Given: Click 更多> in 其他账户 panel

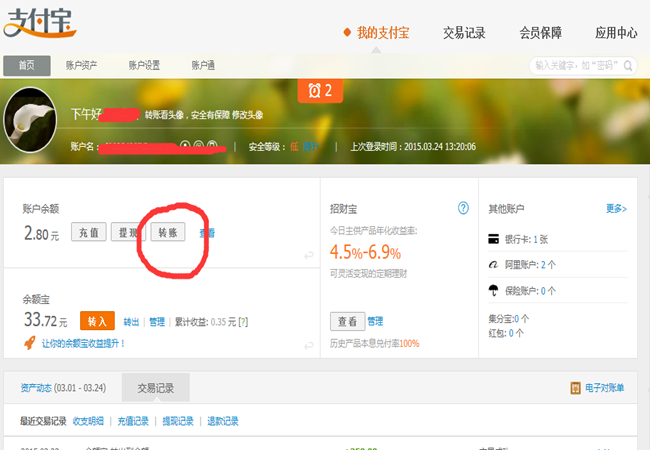Looking at the screenshot, I should (616, 208).
